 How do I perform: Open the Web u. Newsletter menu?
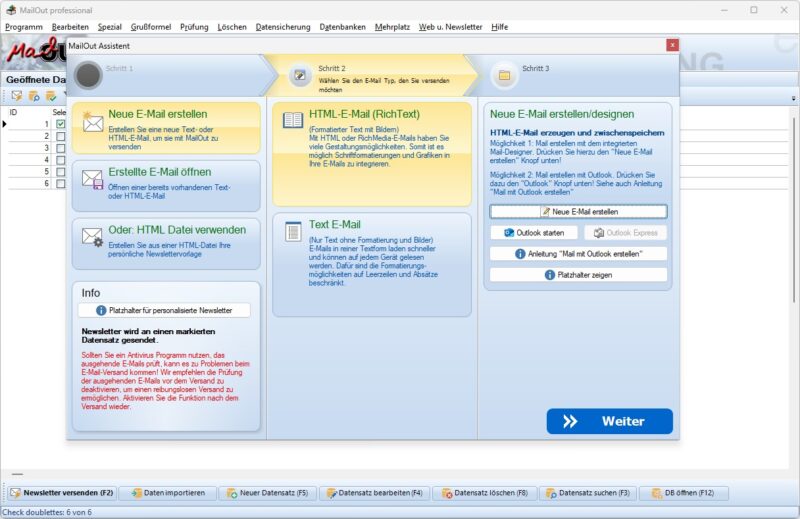point(451,27)
